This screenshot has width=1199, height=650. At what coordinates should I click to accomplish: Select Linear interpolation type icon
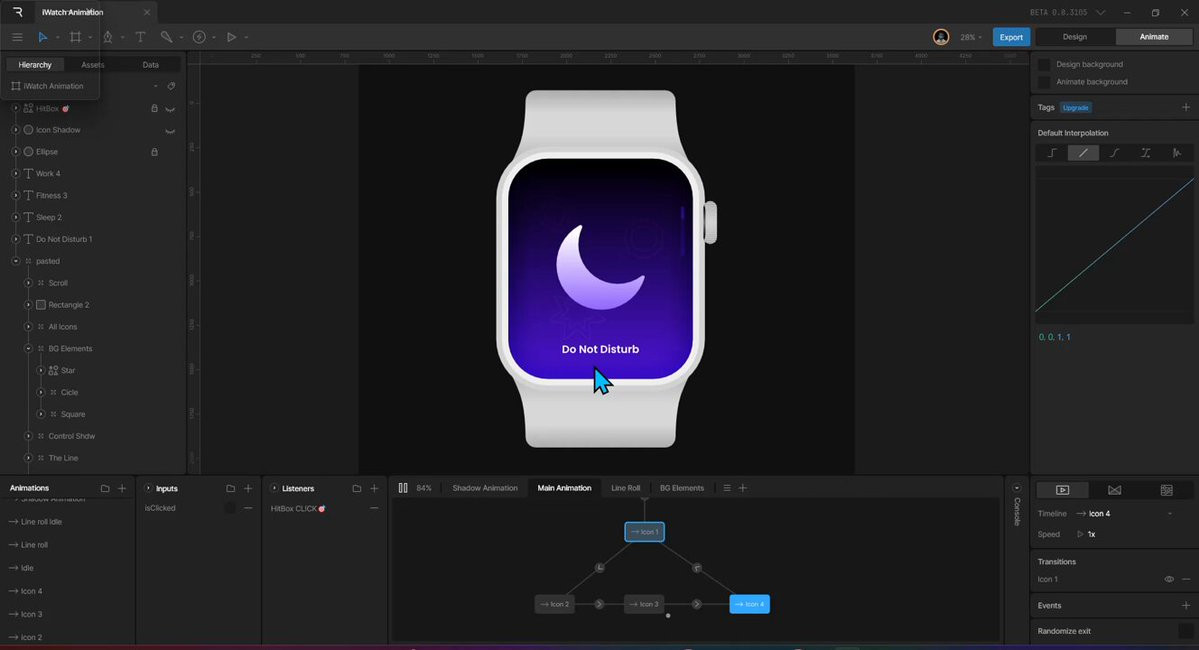coord(1083,153)
